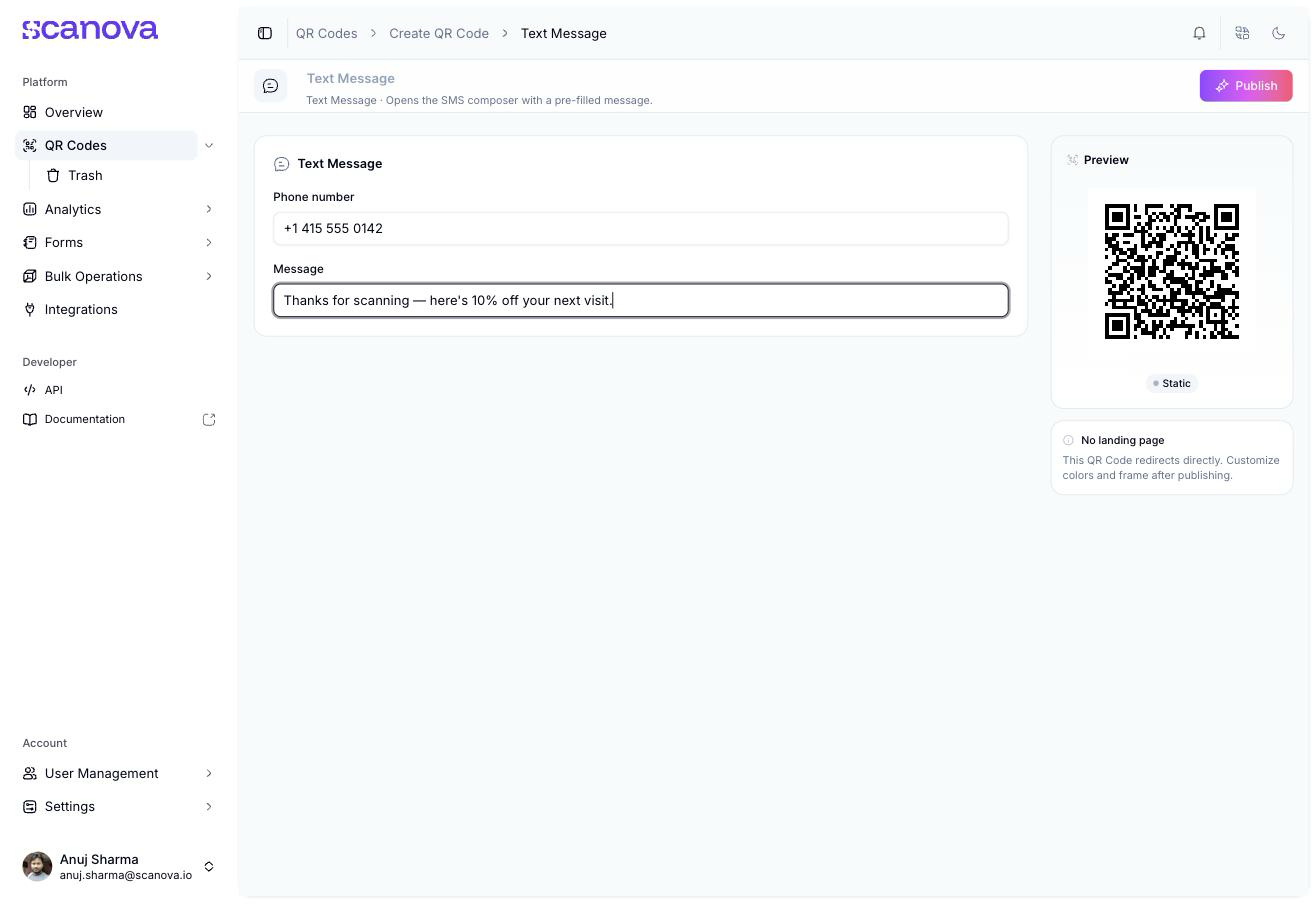Collapse the QR Codes section chevron

click(209, 145)
